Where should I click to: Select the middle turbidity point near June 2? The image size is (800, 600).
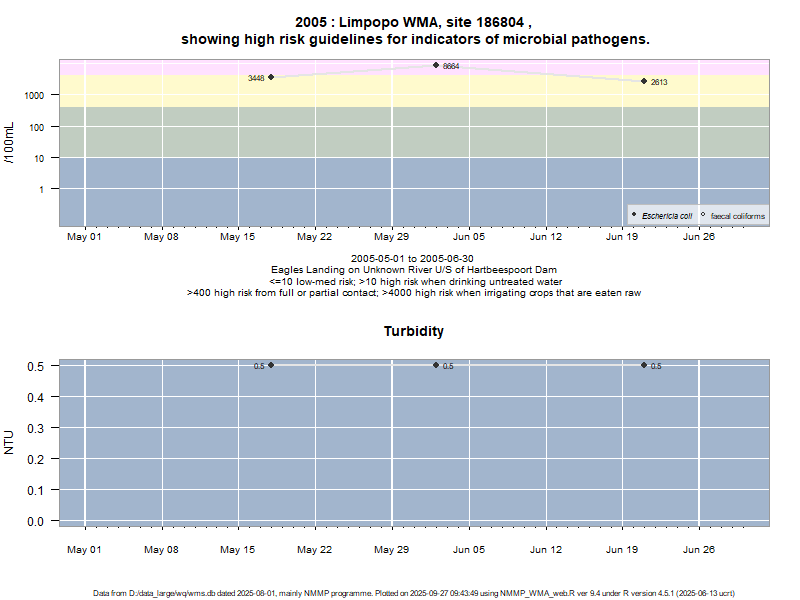click(436, 365)
